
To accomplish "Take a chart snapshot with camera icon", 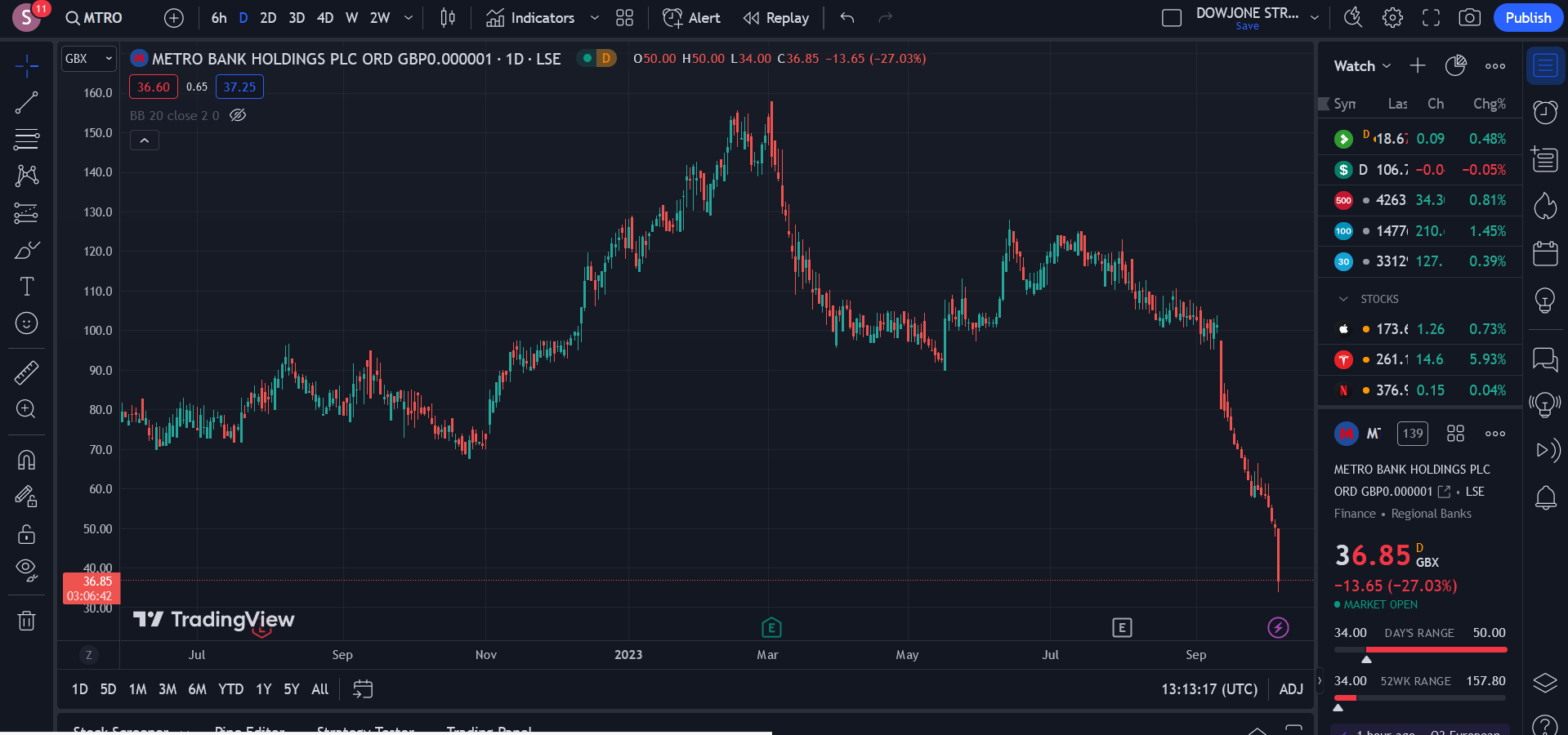I will (x=1469, y=18).
